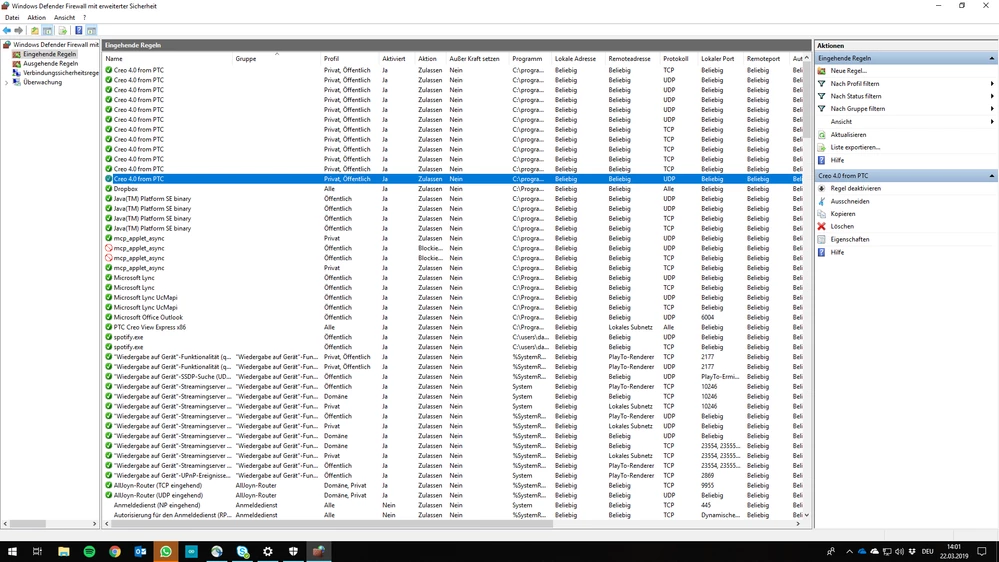Open Nach Gruppe filtern submenu arrow

point(992,109)
